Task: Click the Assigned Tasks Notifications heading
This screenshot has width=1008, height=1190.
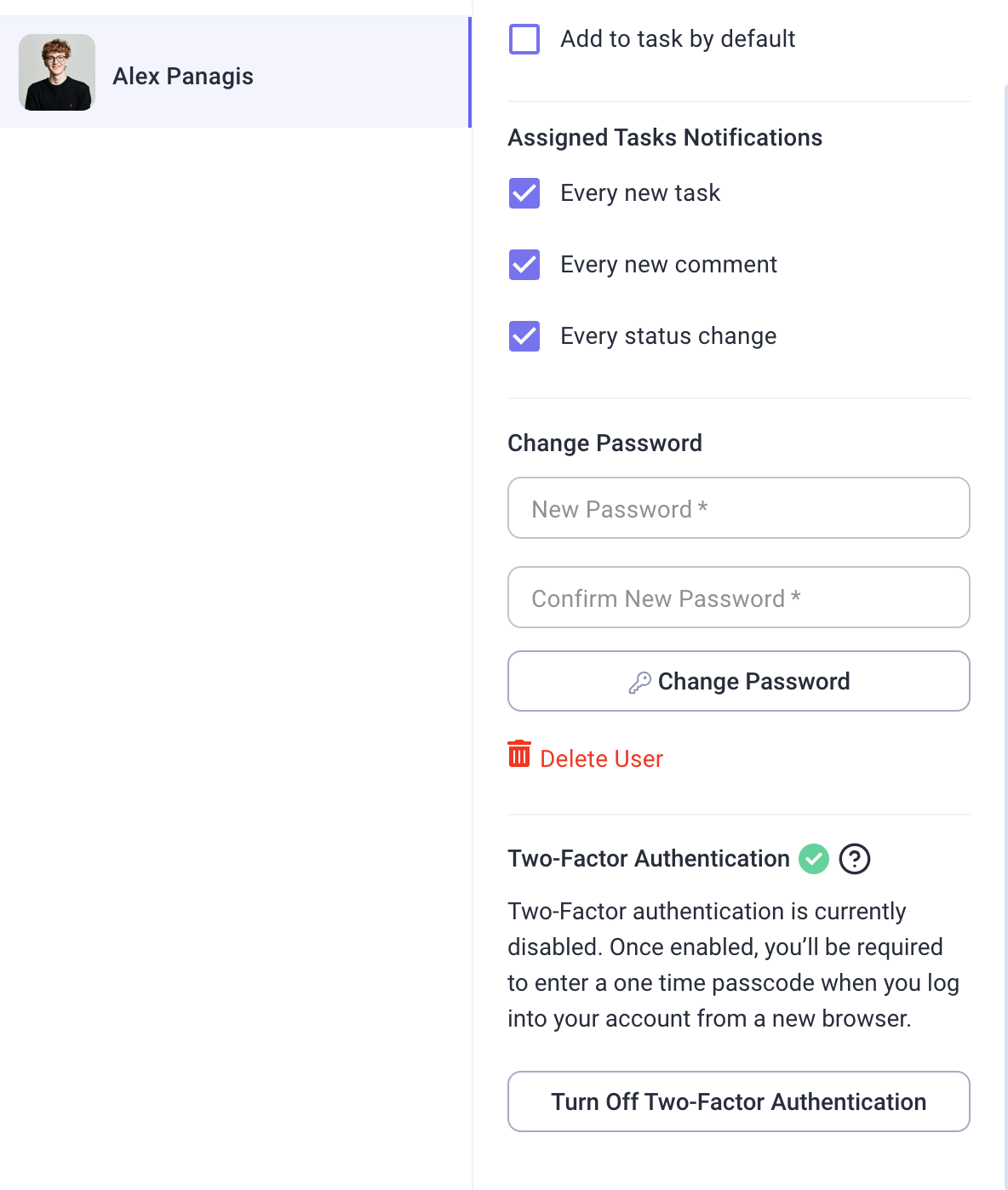Action: [665, 137]
